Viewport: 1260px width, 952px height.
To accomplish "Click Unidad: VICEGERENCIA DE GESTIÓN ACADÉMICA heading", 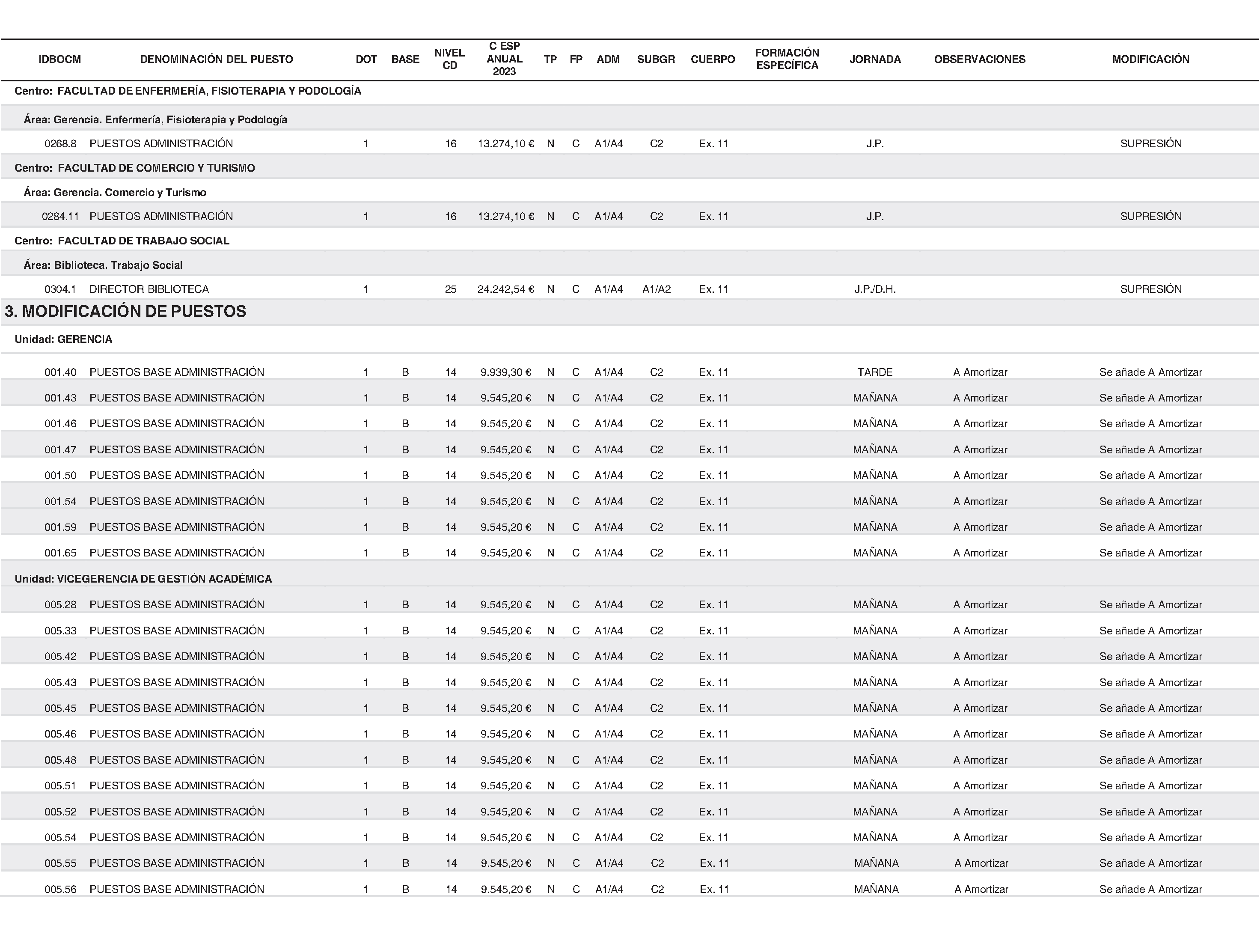I will click(x=143, y=579).
